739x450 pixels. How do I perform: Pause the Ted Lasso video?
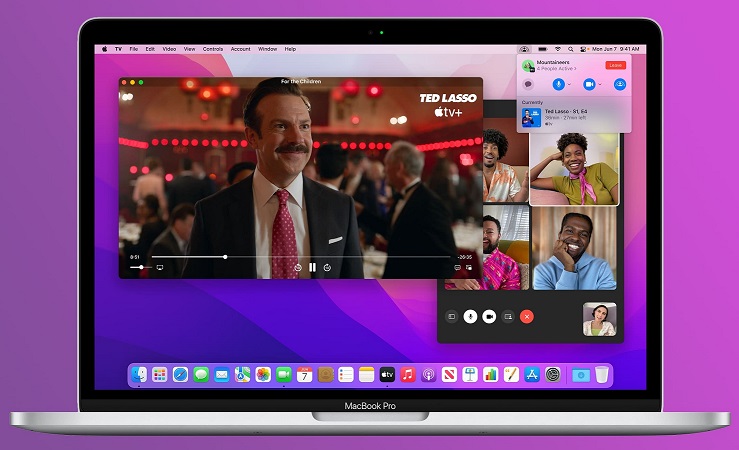(312, 267)
